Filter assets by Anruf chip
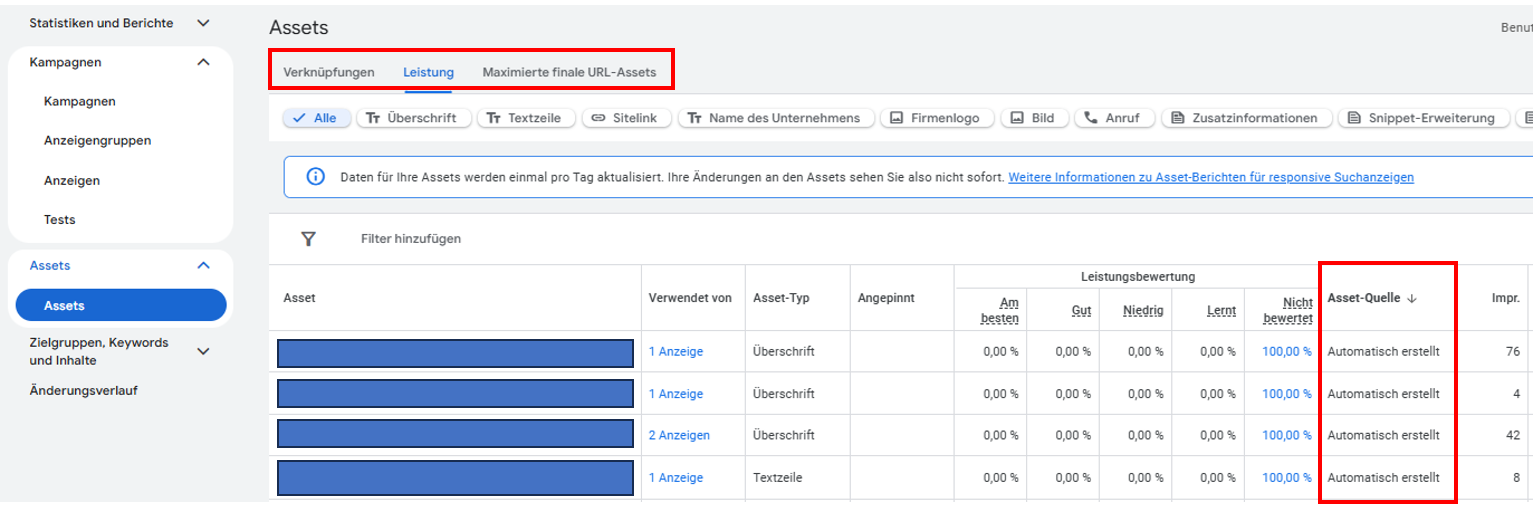 [x=1115, y=118]
